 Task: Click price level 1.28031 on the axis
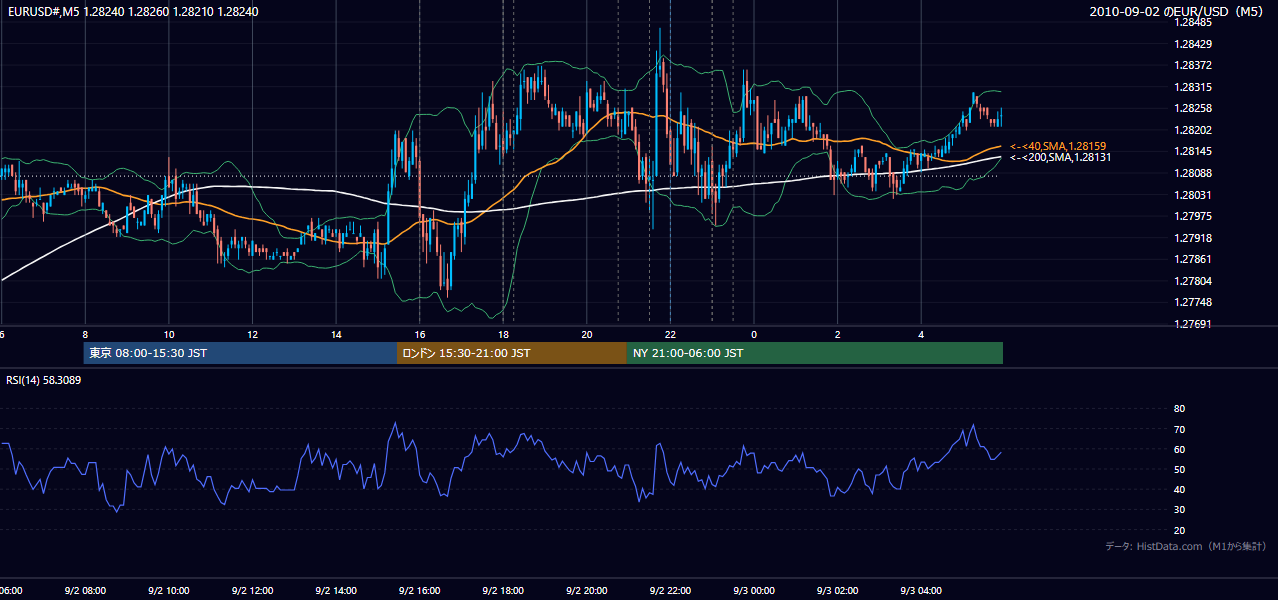click(1192, 195)
